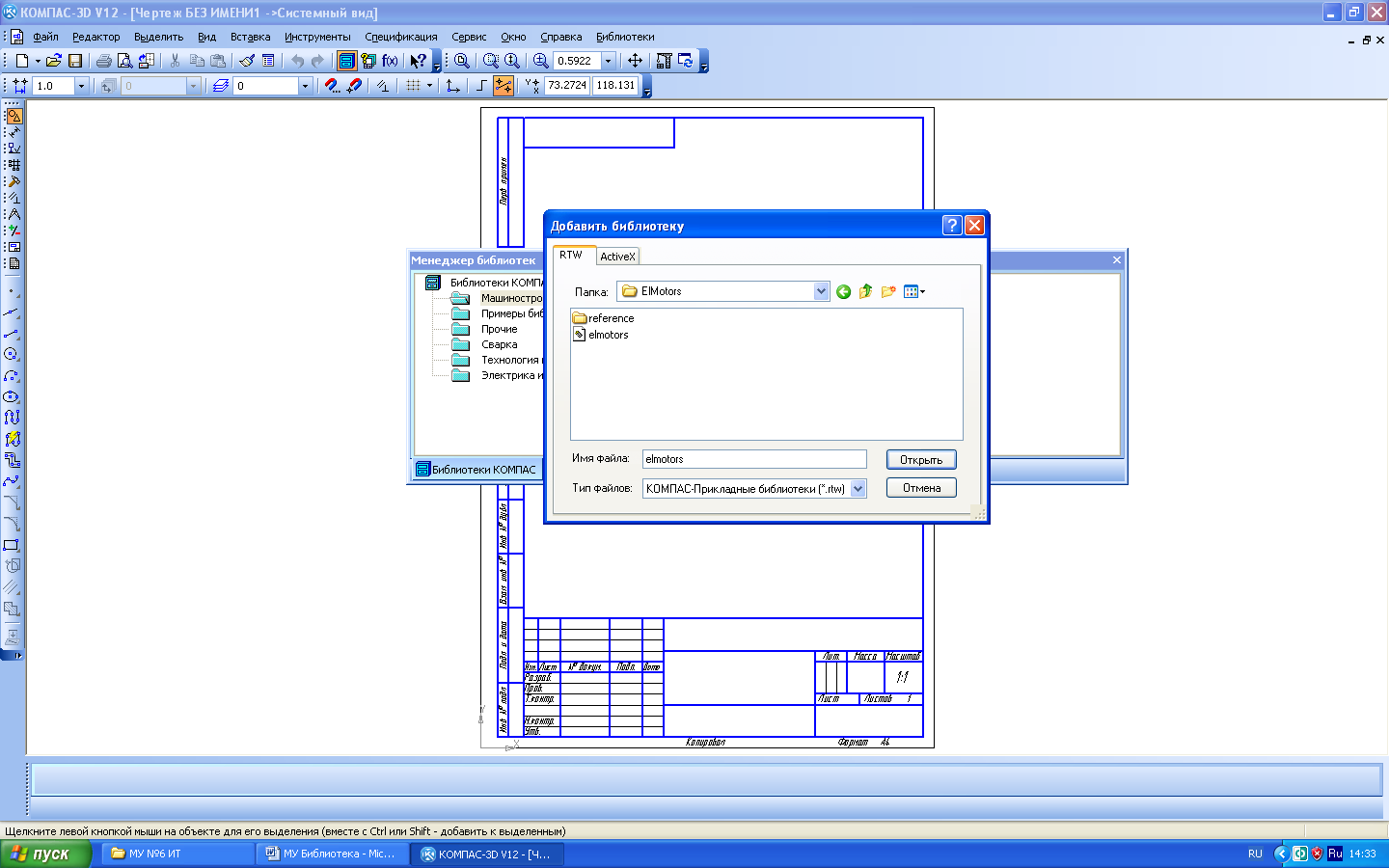The width and height of the screenshot is (1389, 868).
Task: Click the Открыть button
Action: pos(921,460)
